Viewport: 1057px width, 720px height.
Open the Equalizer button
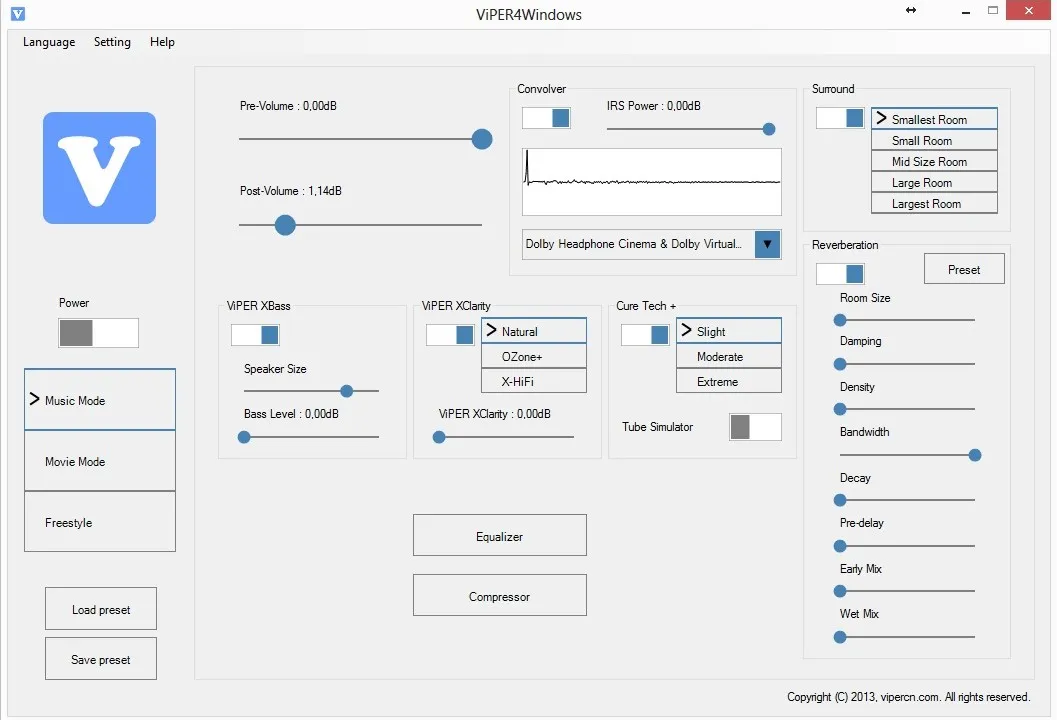coord(499,536)
